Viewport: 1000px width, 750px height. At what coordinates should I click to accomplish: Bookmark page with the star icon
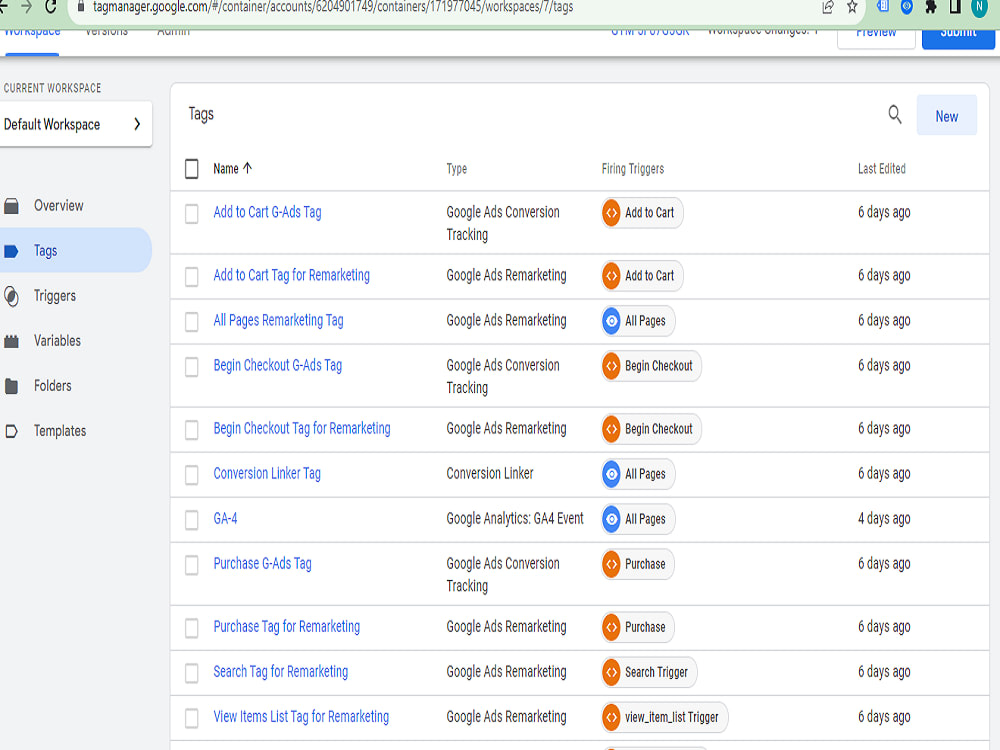click(852, 7)
